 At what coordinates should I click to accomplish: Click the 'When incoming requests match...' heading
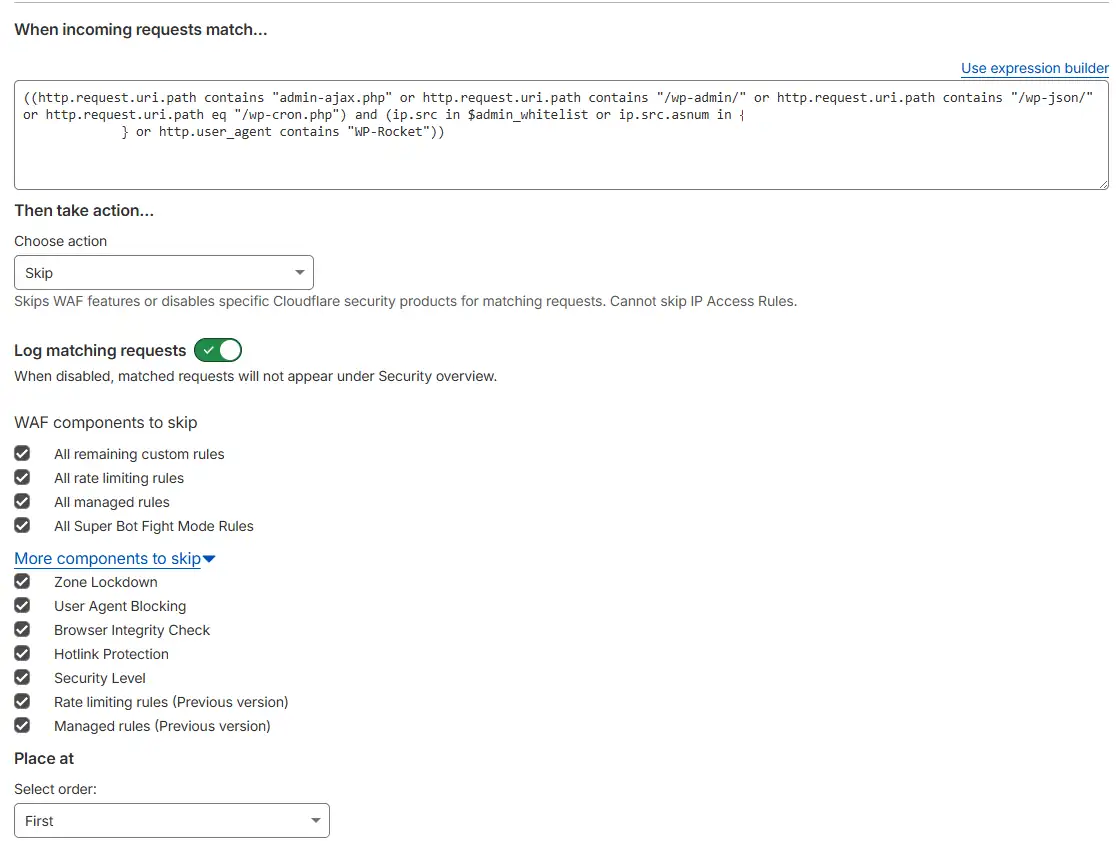[141, 30]
